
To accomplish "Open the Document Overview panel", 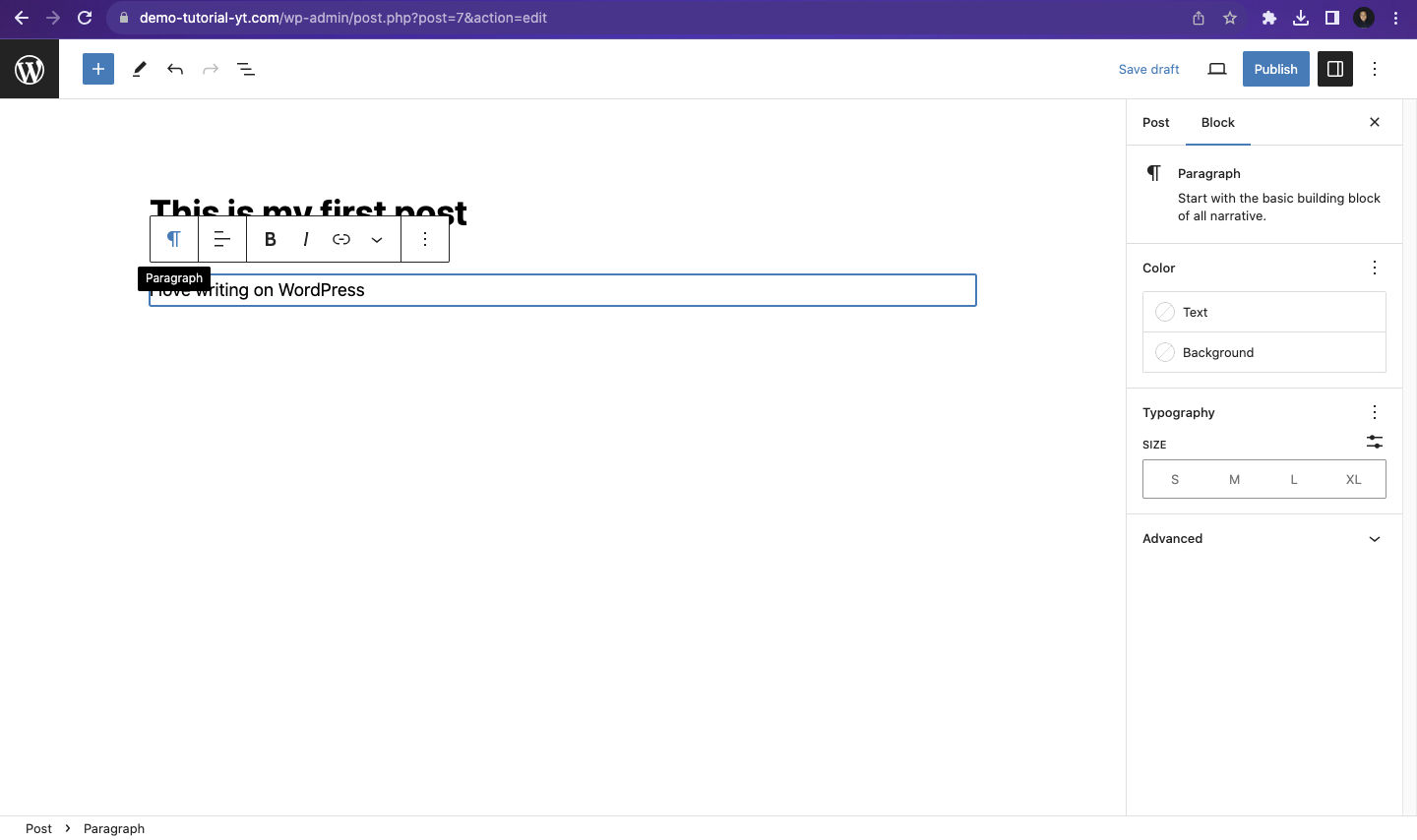I will pyautogui.click(x=246, y=69).
